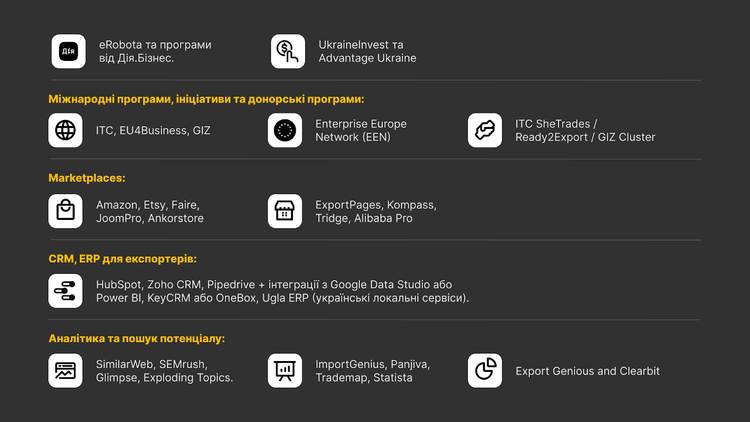Screen dimensions: 750x422
Task: Click the Marketplaces: heading
Action: [x=87, y=178]
